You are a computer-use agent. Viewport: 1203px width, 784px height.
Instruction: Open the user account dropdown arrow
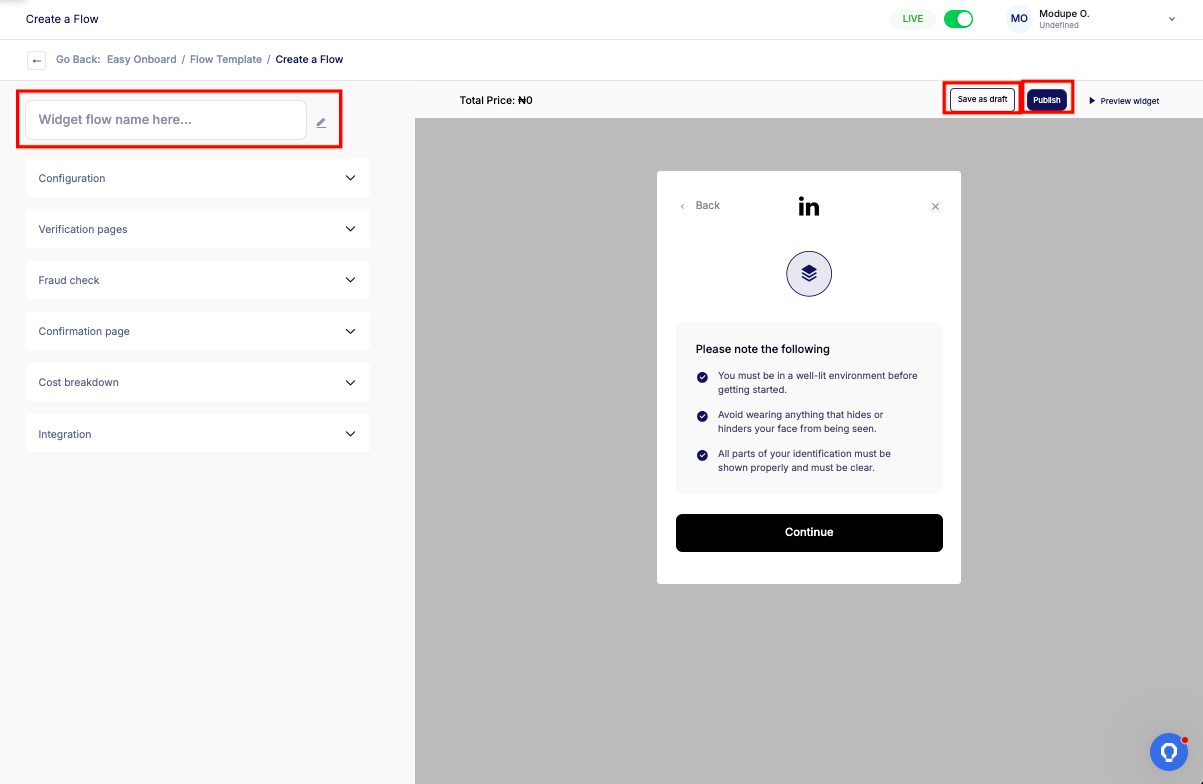pos(1172,19)
